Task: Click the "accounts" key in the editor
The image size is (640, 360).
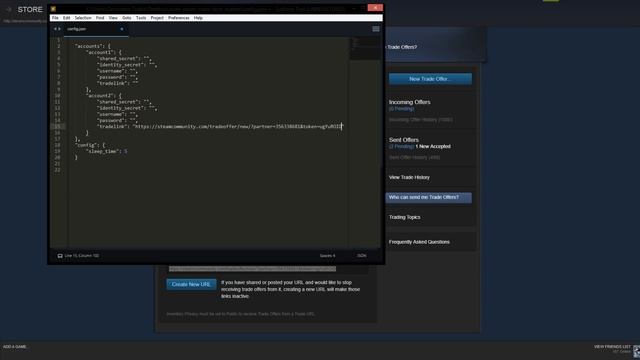Action: pos(88,46)
